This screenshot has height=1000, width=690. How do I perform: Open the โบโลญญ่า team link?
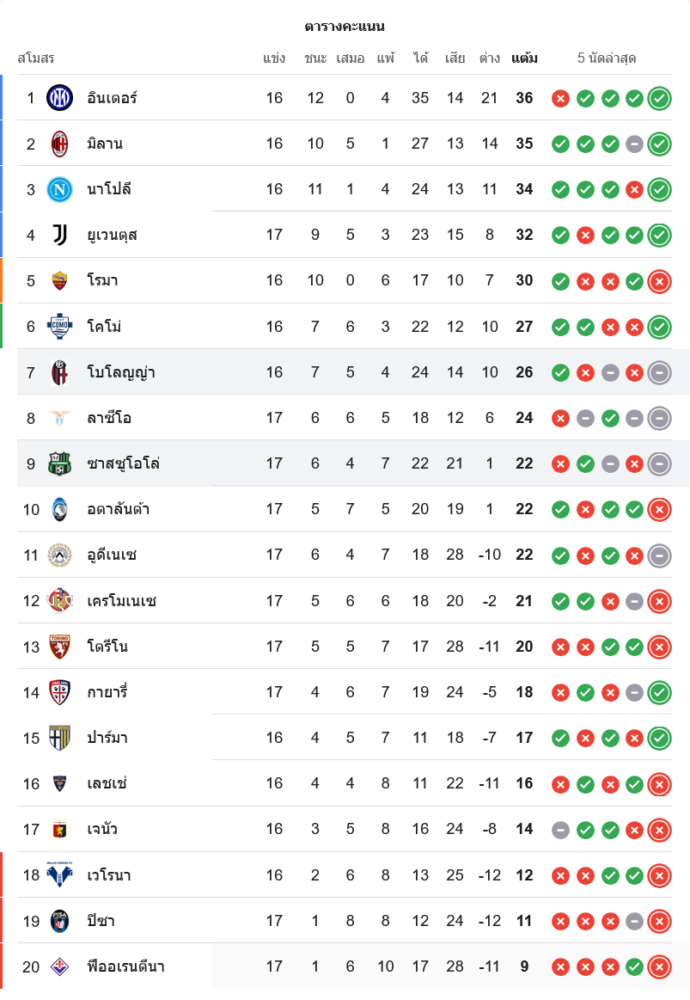pyautogui.click(x=121, y=373)
